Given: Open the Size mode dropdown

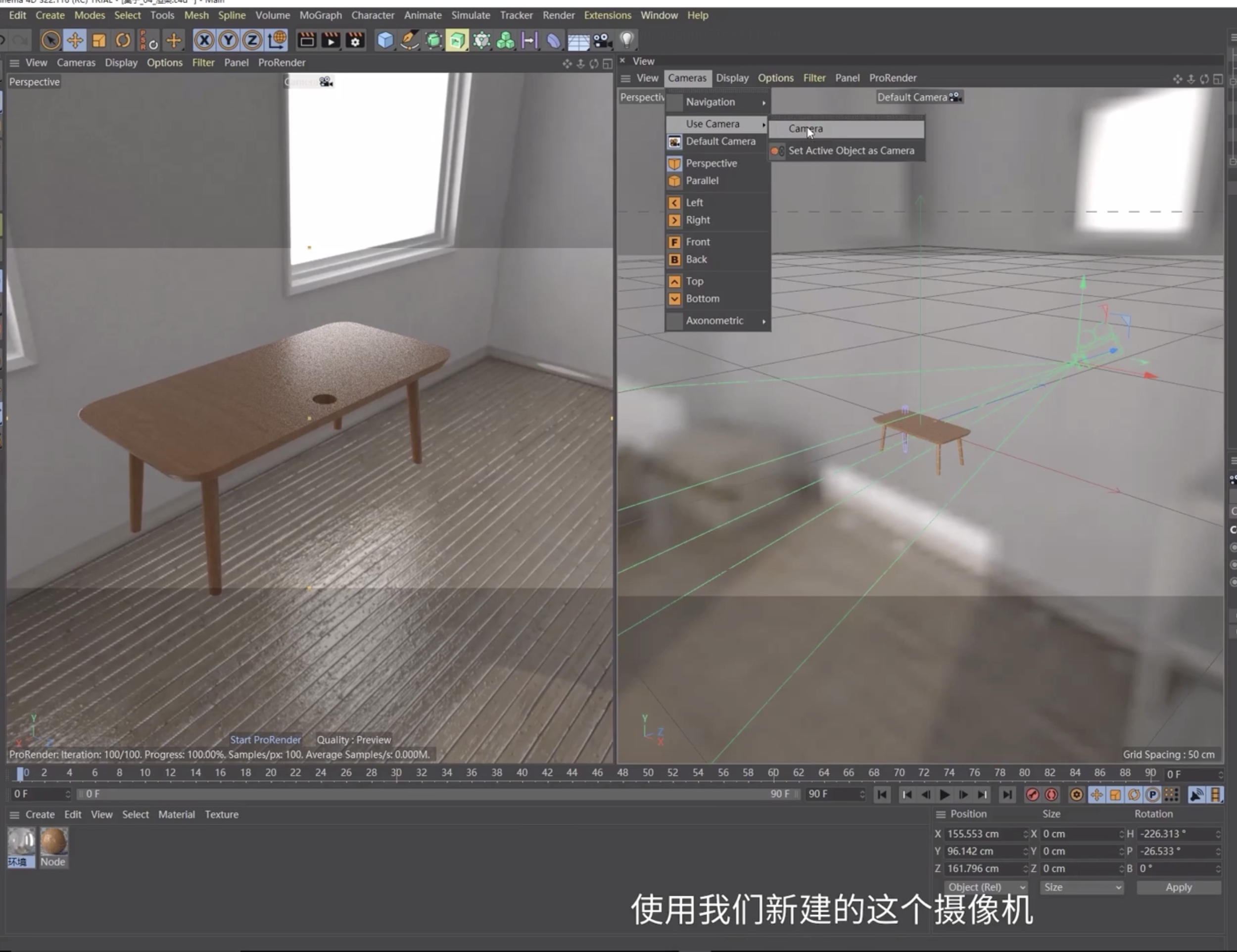Looking at the screenshot, I should tap(1082, 887).
